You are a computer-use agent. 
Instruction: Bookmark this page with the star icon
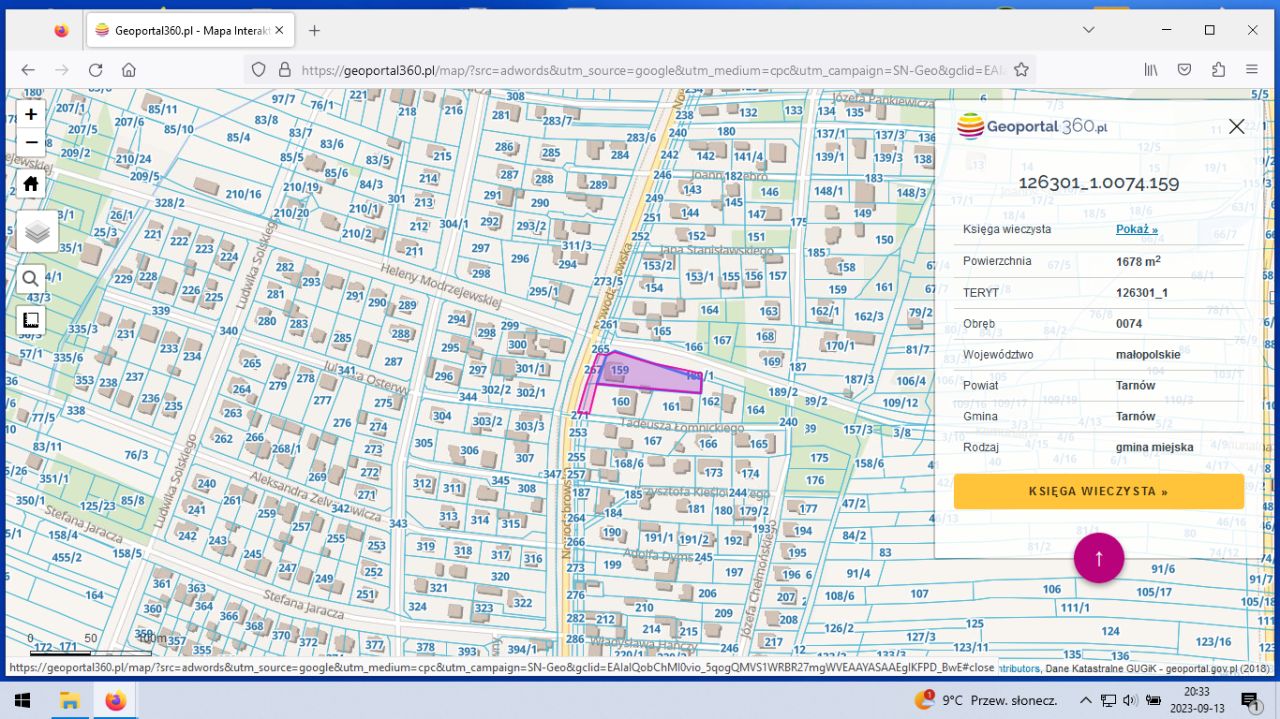[1021, 70]
